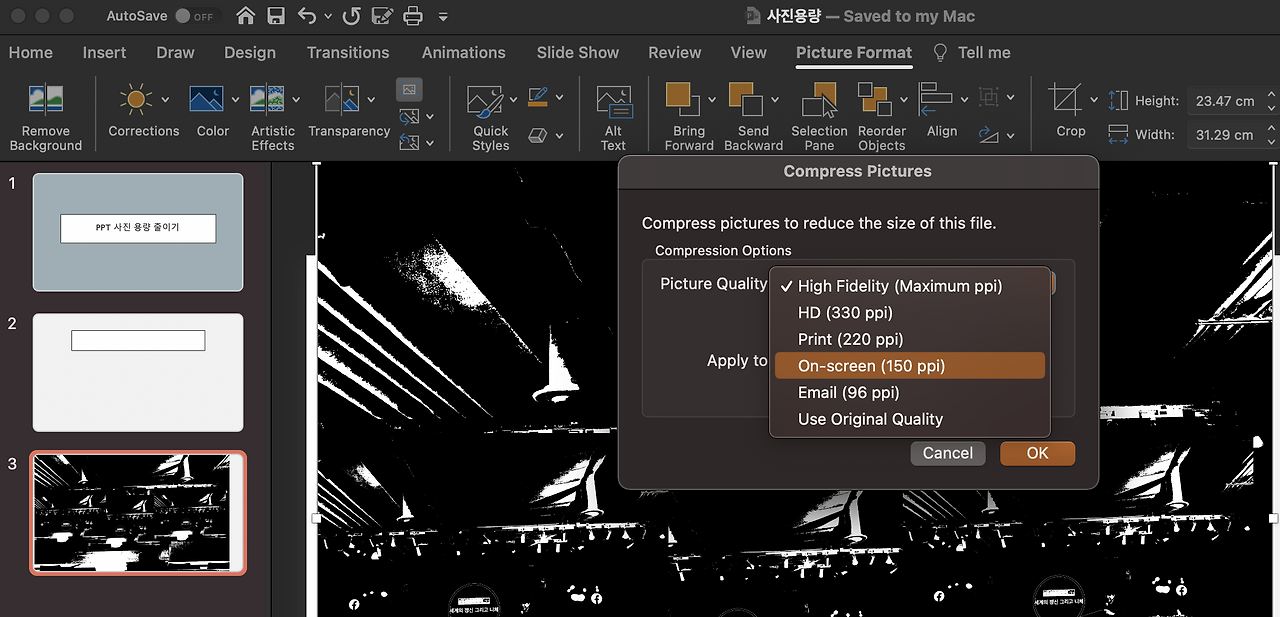Open the Customize Quick Access Toolbar dropdown
The width and height of the screenshot is (1280, 617).
click(x=443, y=17)
